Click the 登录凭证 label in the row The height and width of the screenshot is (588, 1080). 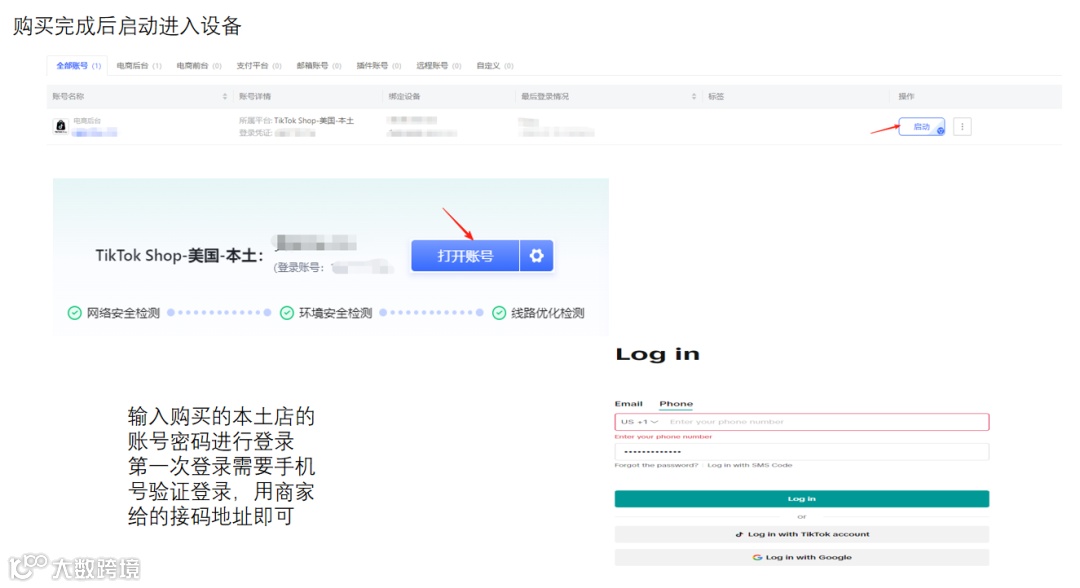[x=255, y=133]
